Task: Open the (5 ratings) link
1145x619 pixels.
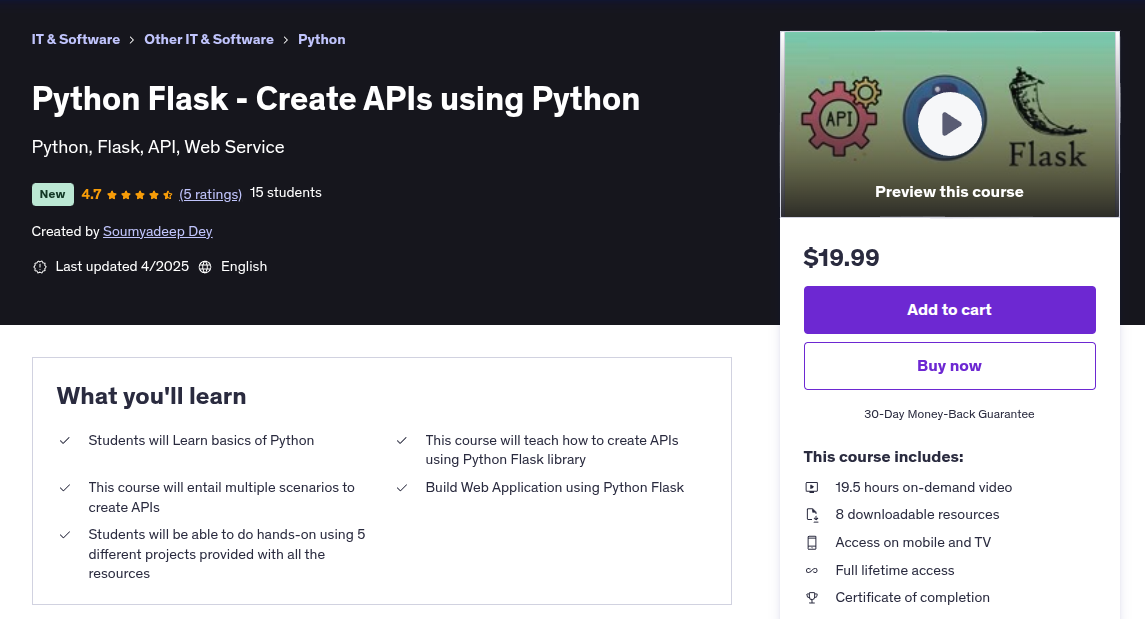Action: [210, 194]
